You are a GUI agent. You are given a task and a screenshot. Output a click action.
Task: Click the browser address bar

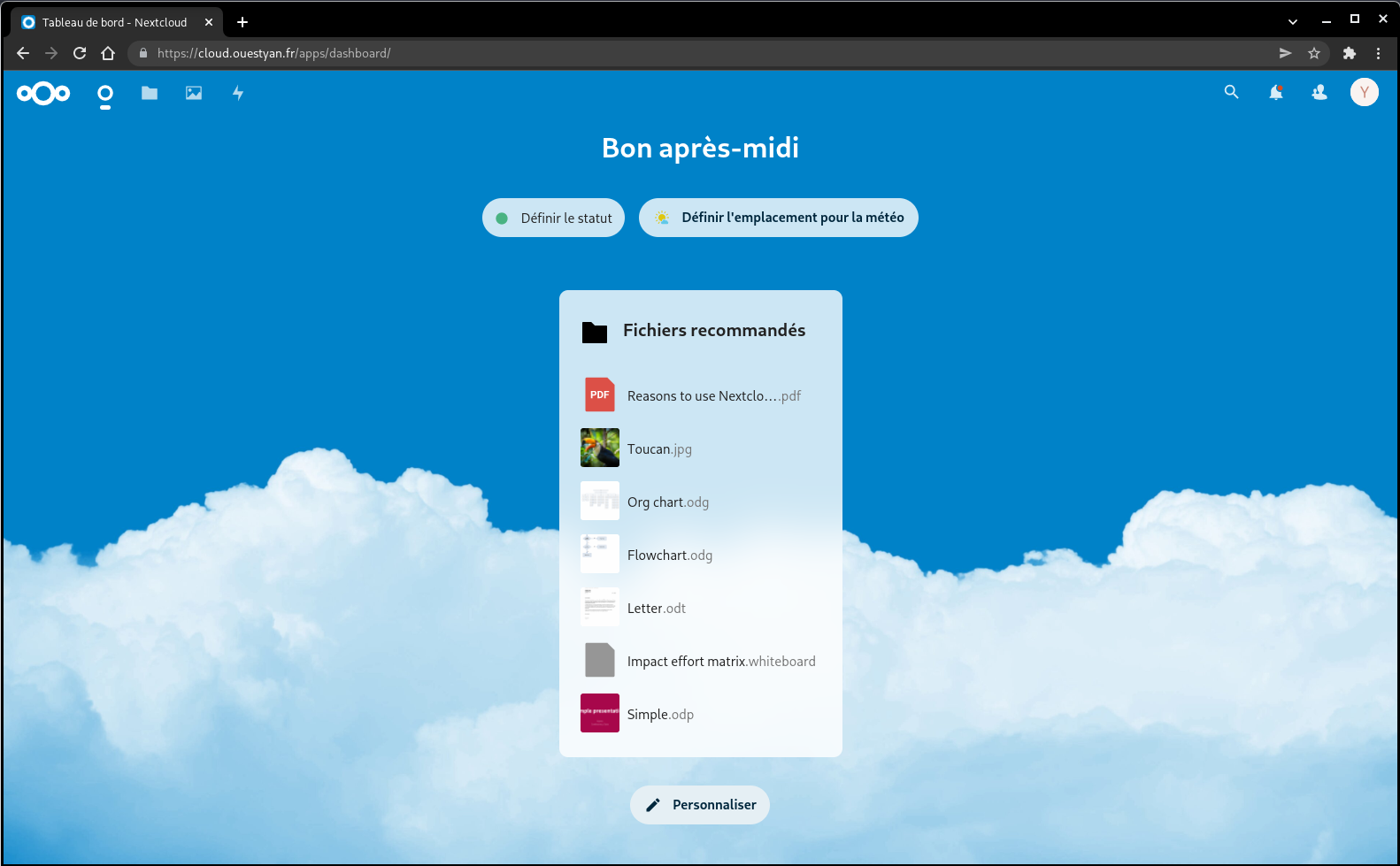click(x=708, y=53)
